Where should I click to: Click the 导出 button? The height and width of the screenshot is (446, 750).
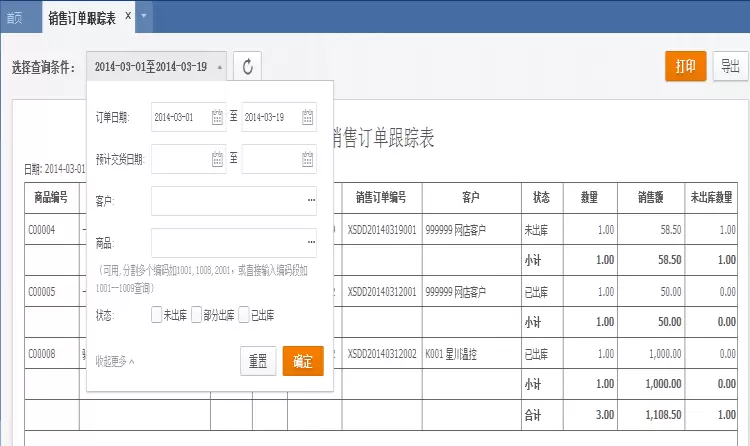730,66
